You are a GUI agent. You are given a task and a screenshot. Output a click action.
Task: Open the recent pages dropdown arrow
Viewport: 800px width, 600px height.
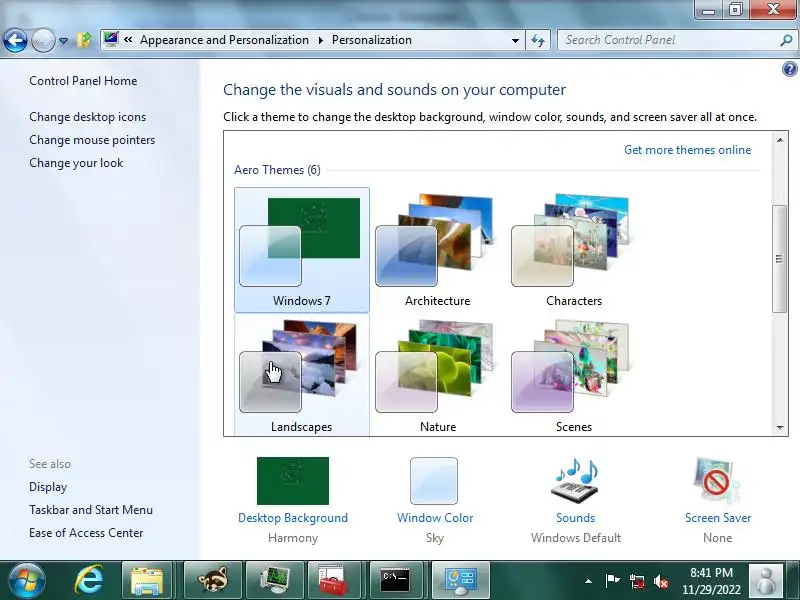click(64, 41)
